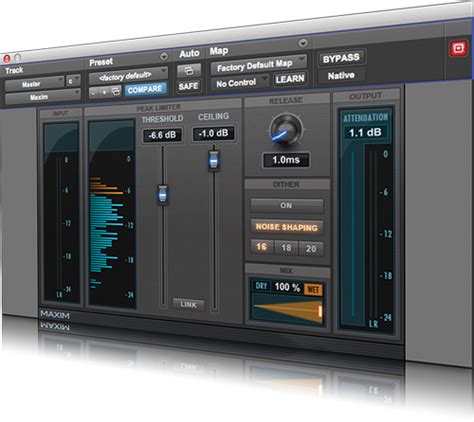Click the Mix dry/wet slider handle
The image size is (474, 422).
(320, 311)
